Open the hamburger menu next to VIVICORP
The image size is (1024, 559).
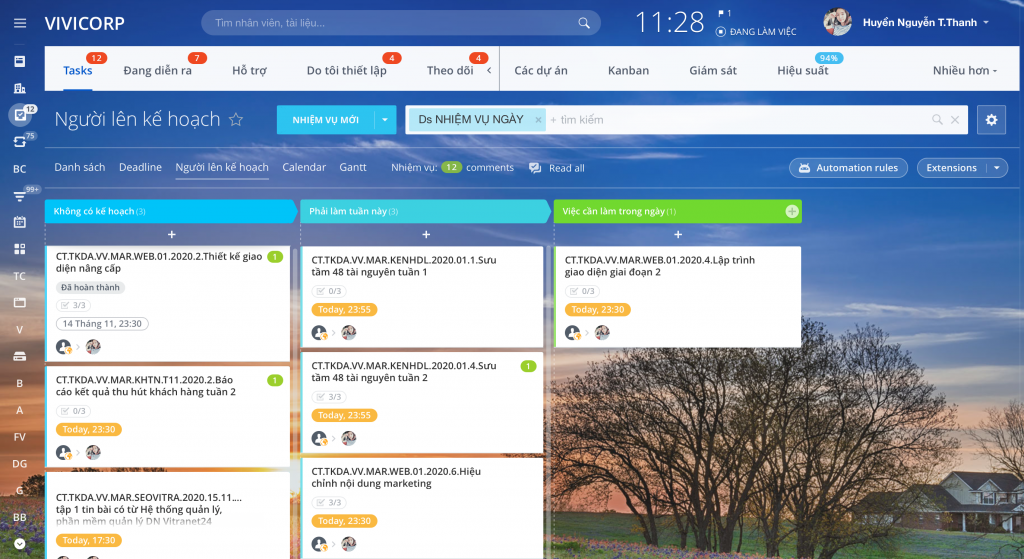[x=20, y=23]
